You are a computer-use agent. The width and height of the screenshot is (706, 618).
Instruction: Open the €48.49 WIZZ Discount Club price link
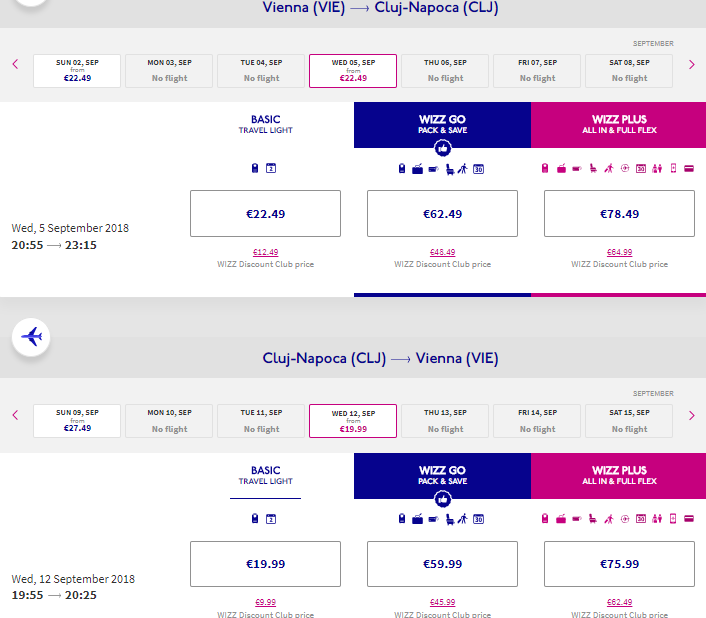click(x=442, y=252)
